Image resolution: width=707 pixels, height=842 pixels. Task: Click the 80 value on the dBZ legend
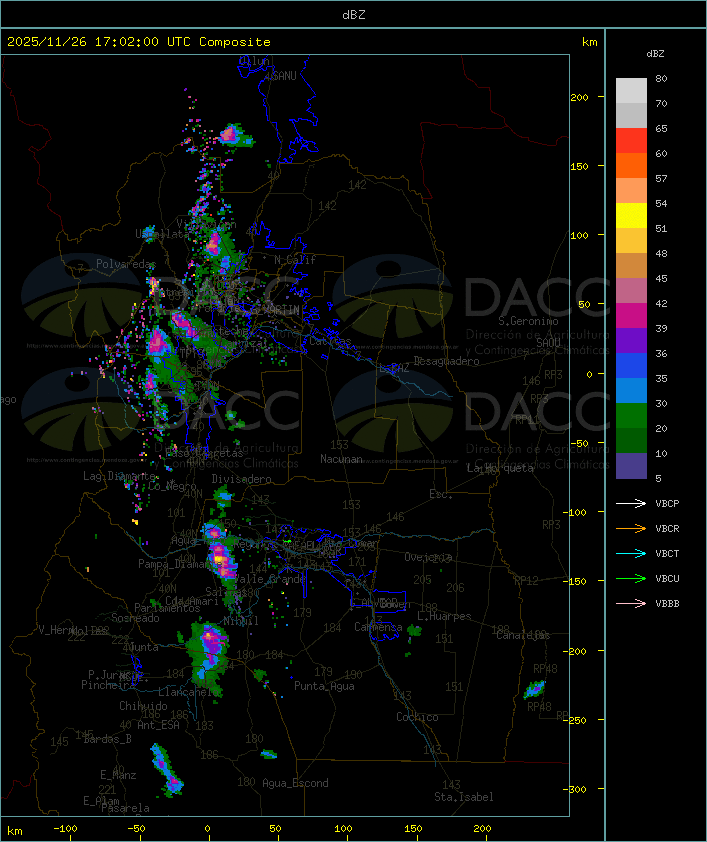[661, 78]
